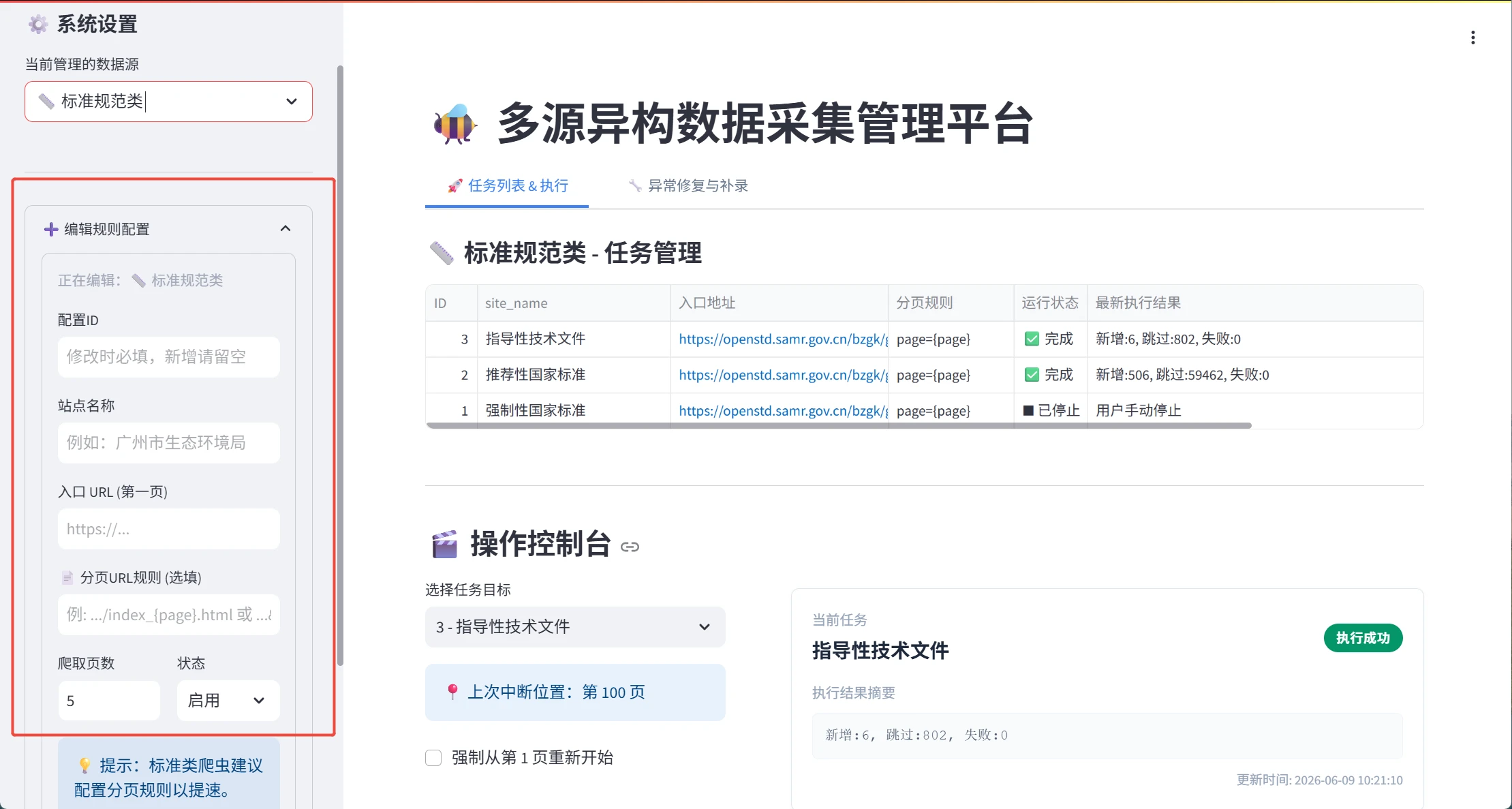Open the 选择任务目标 dropdown
The height and width of the screenshot is (809, 1512).
[575, 627]
